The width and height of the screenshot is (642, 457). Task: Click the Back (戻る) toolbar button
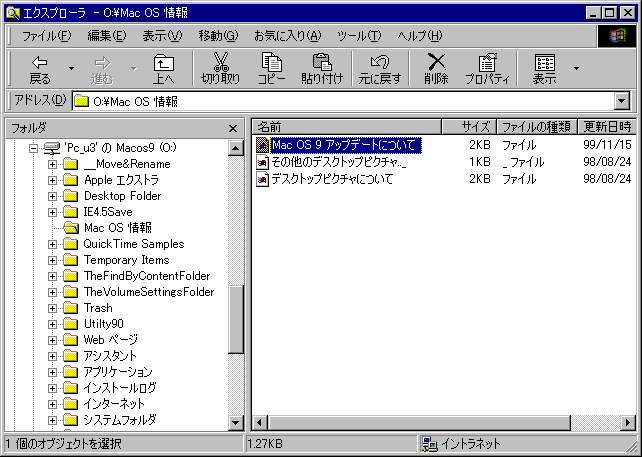40,69
